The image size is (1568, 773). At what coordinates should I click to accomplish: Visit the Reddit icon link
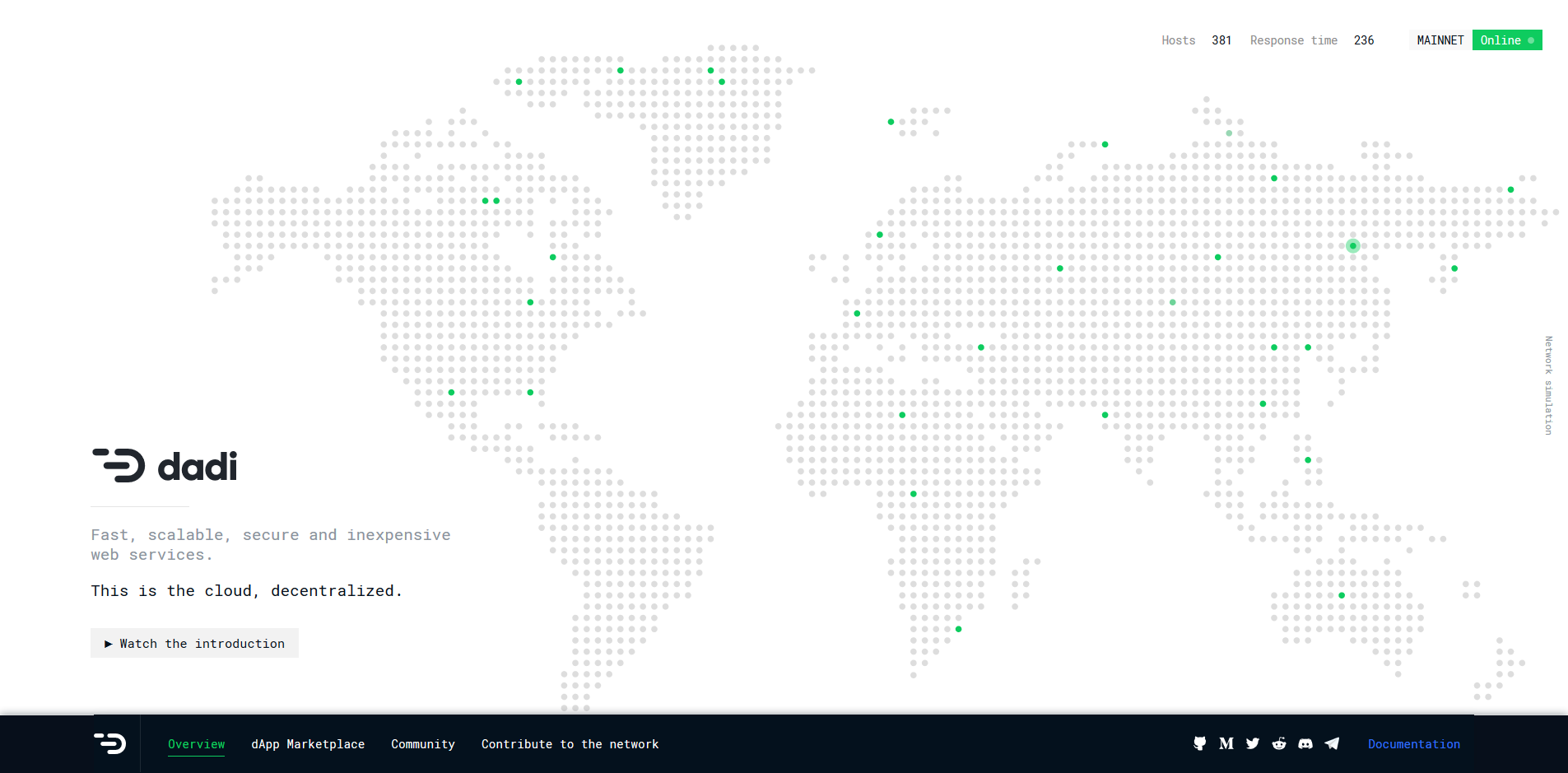(x=1279, y=743)
